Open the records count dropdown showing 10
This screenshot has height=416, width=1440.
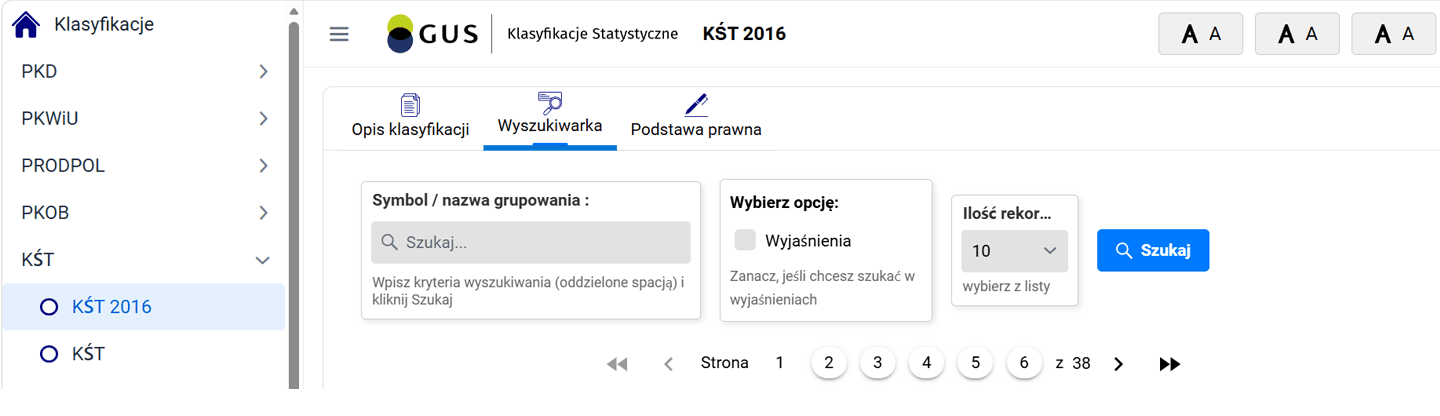(x=1015, y=251)
